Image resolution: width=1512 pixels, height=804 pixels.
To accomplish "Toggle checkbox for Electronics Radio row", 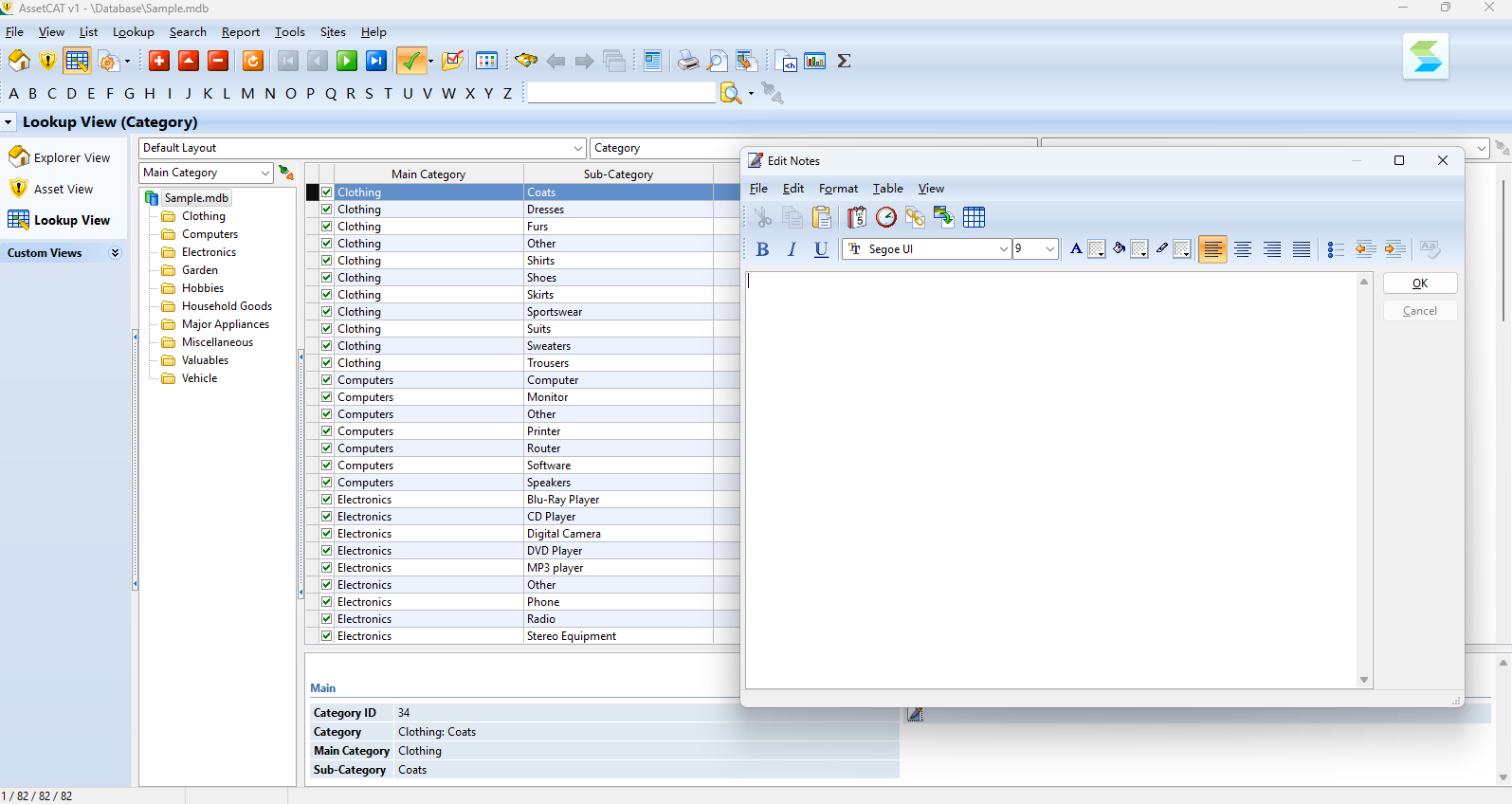I will click(x=327, y=618).
